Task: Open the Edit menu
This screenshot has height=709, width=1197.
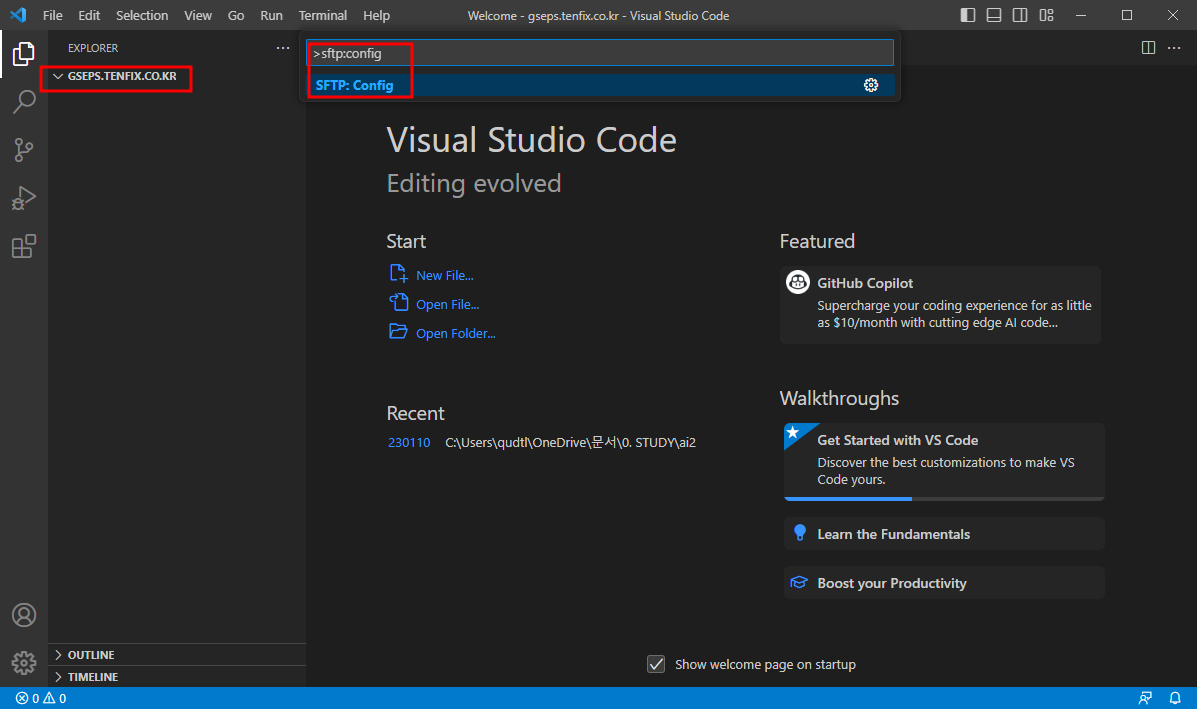Action: [x=89, y=15]
